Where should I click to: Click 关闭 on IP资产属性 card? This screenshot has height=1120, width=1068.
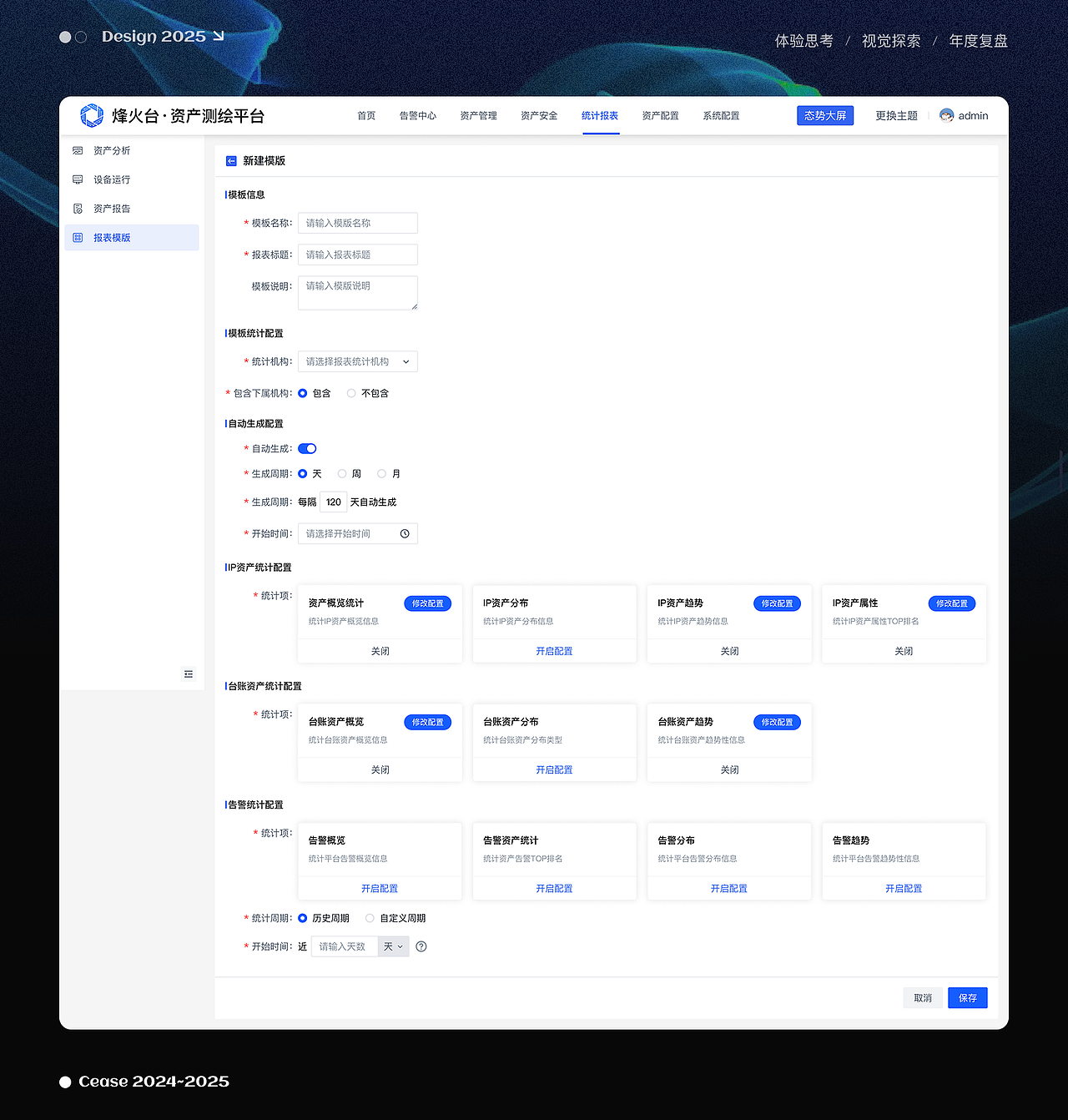click(x=904, y=651)
